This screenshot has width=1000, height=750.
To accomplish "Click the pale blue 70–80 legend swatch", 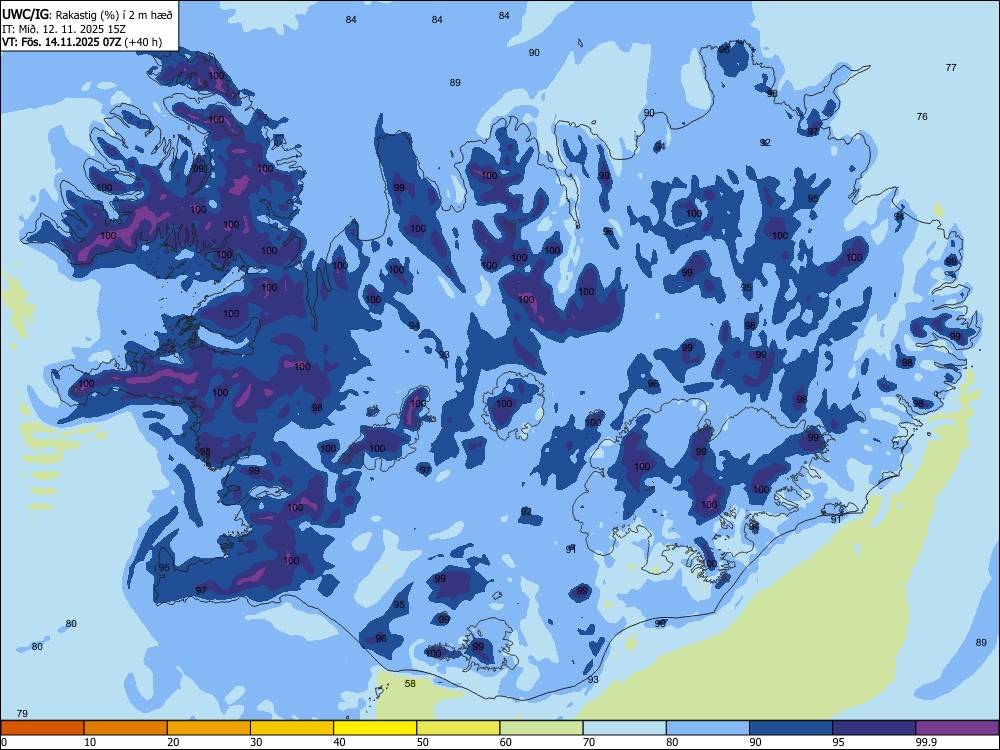I will point(624,728).
